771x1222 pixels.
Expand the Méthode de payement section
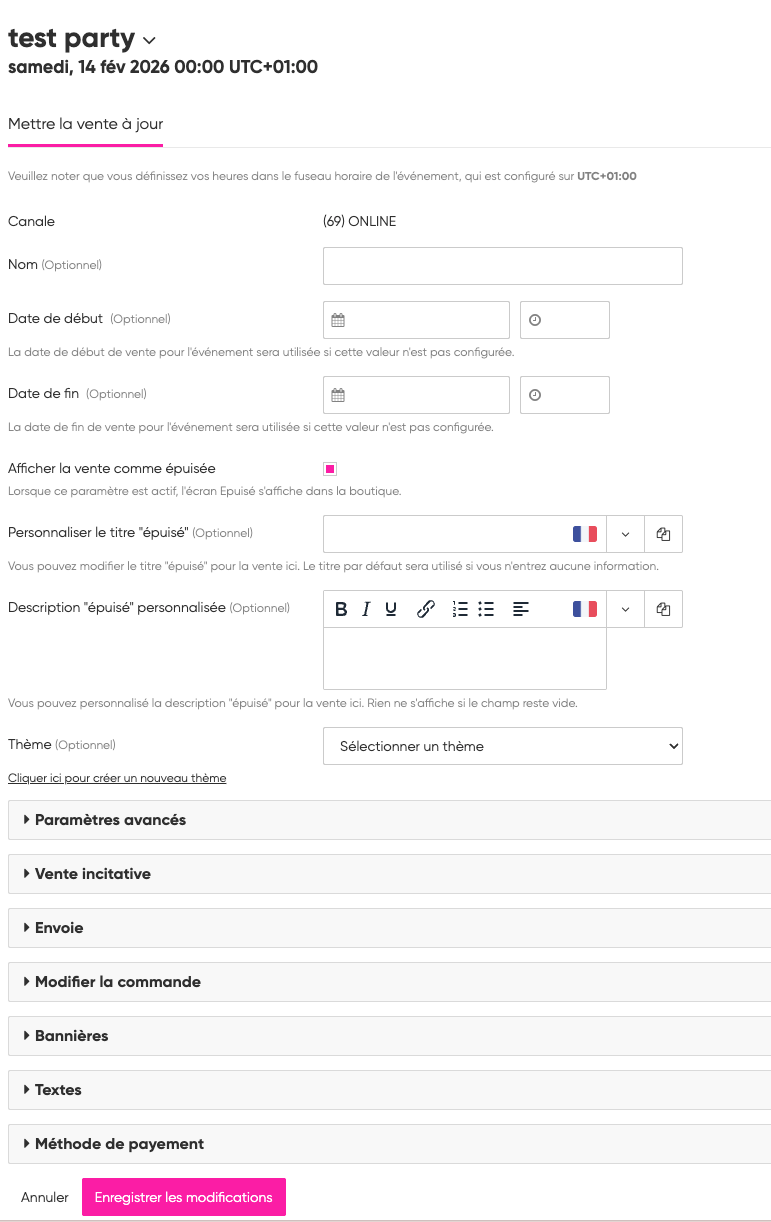point(119,1144)
